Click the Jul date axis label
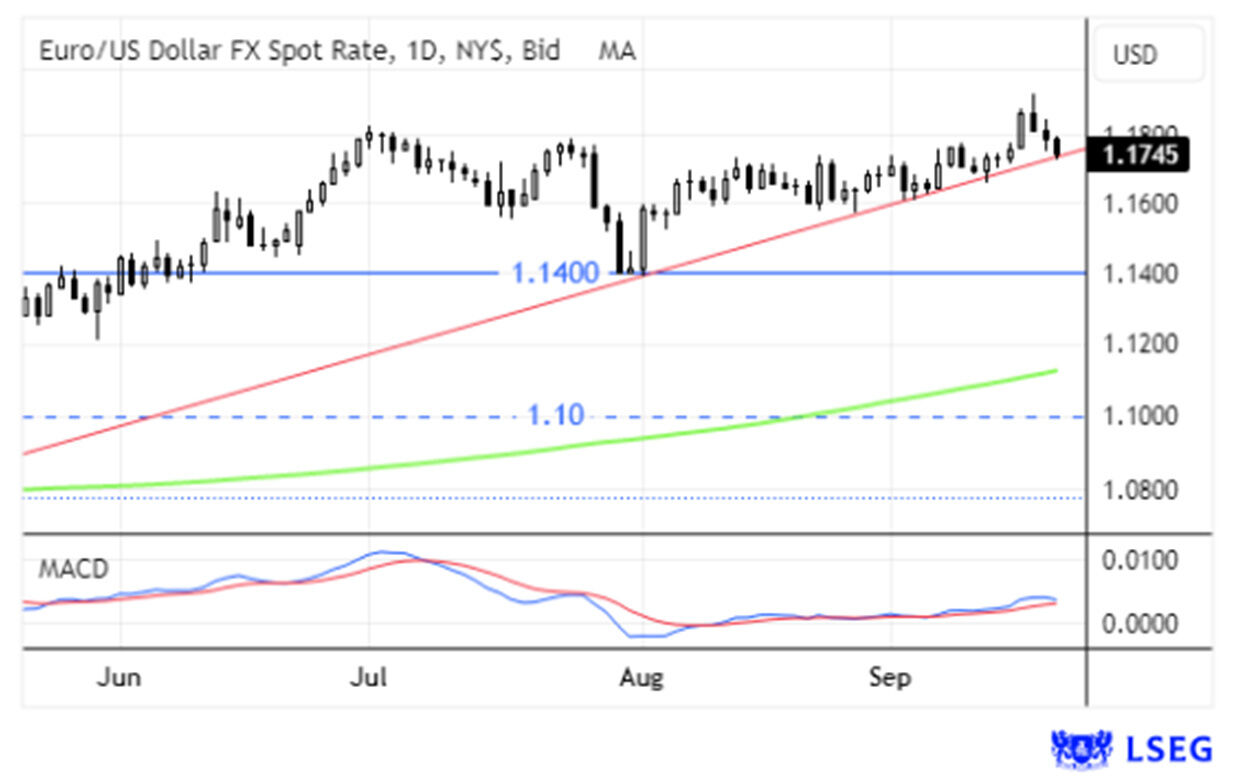1249x778 pixels. (x=369, y=677)
